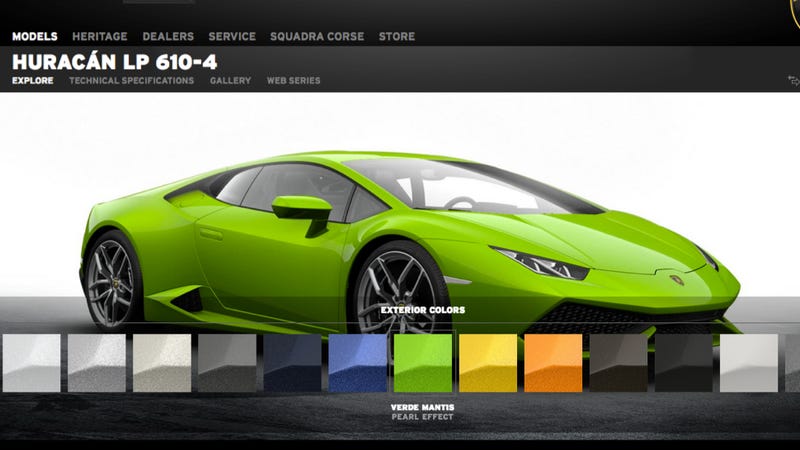Screen dimensions: 800x450
Task: Click the Exterior Colors heading
Action: pos(423,310)
